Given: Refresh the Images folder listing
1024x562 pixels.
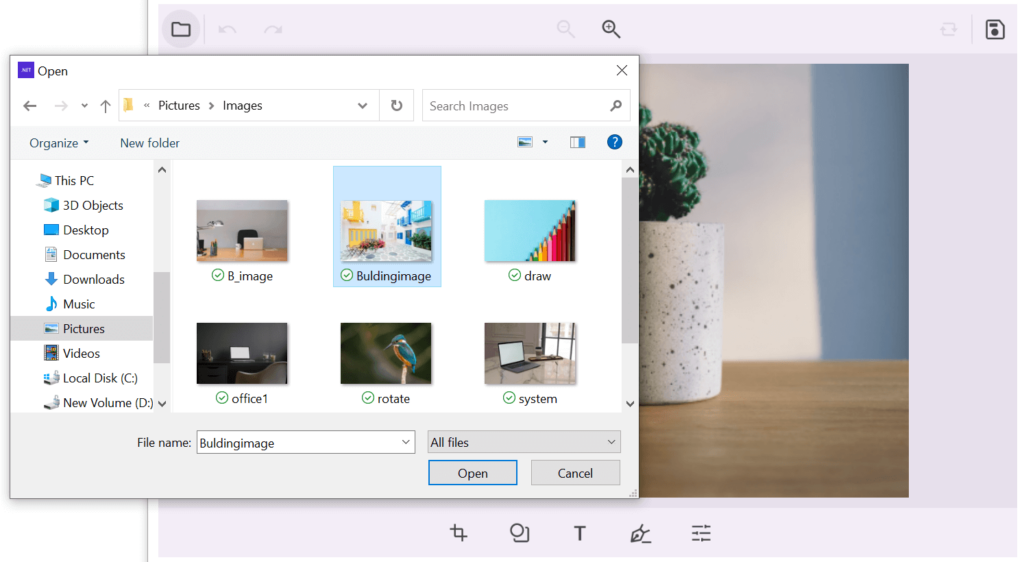Looking at the screenshot, I should pos(396,105).
